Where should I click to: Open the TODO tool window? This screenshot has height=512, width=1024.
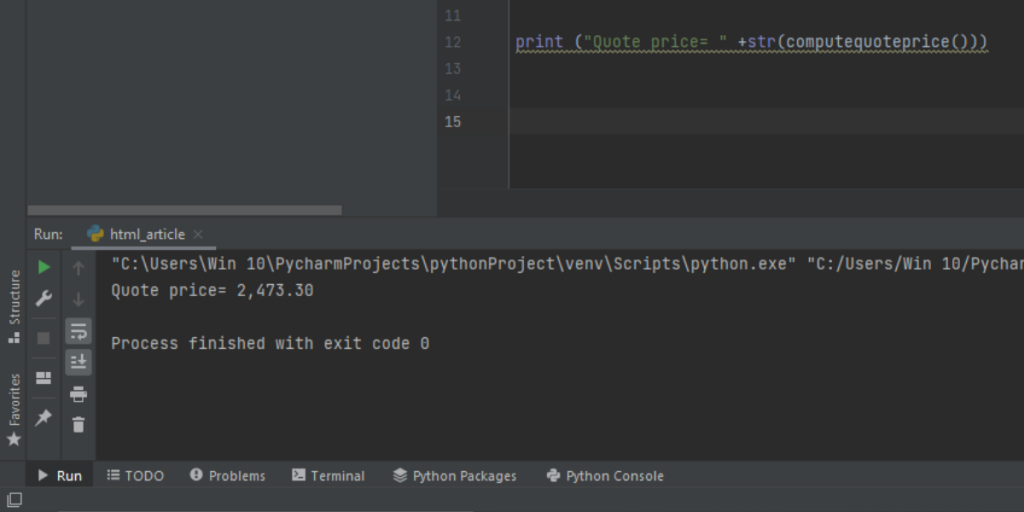[x=135, y=476]
